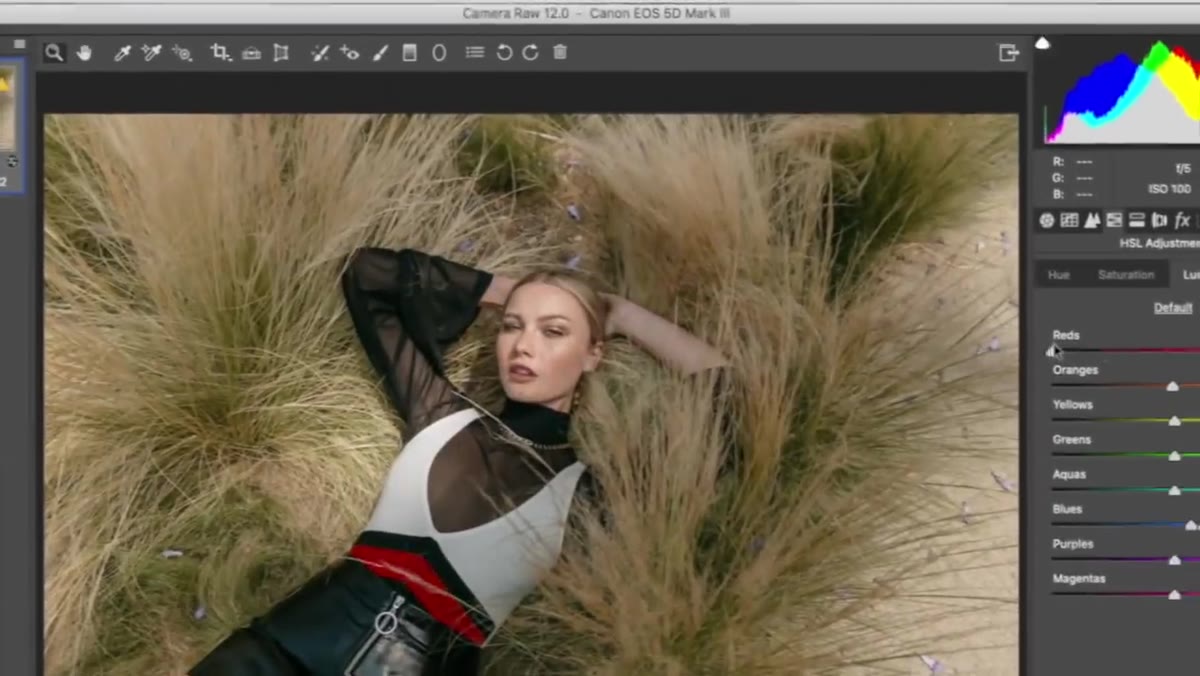Open the Split Toning panel icon
Viewport: 1200px width, 676px height.
pos(1137,220)
